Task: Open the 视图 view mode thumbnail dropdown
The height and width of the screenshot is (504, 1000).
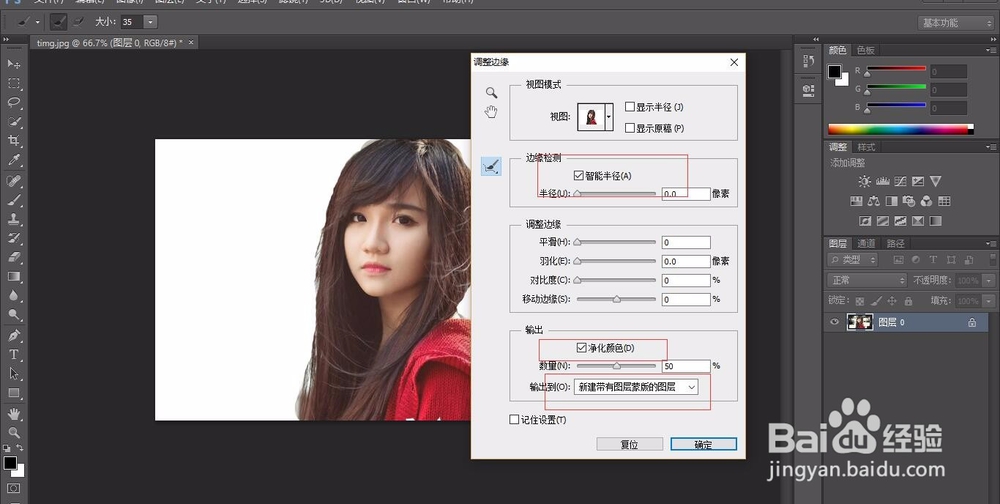Action: 608,117
